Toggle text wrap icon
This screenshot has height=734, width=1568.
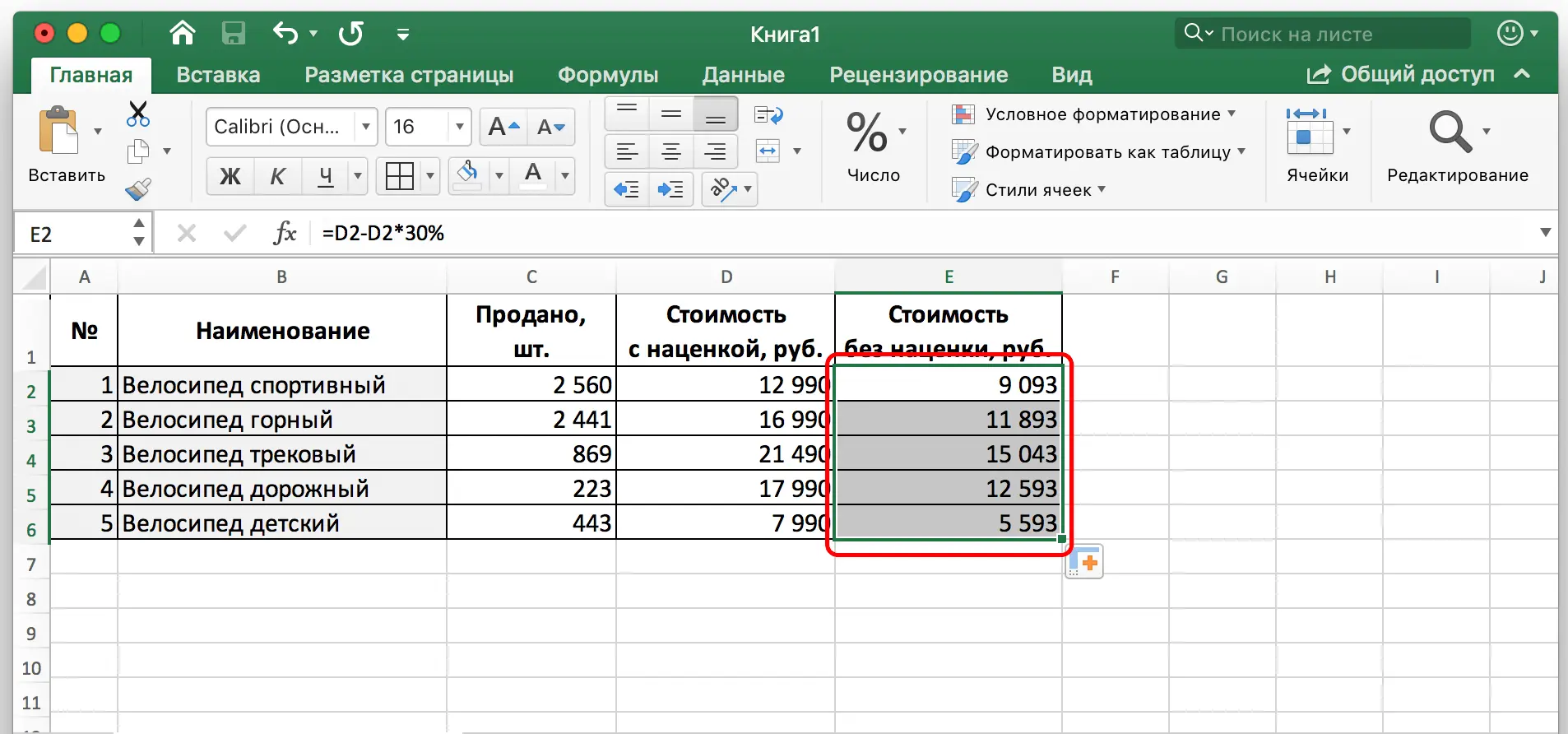coord(768,114)
